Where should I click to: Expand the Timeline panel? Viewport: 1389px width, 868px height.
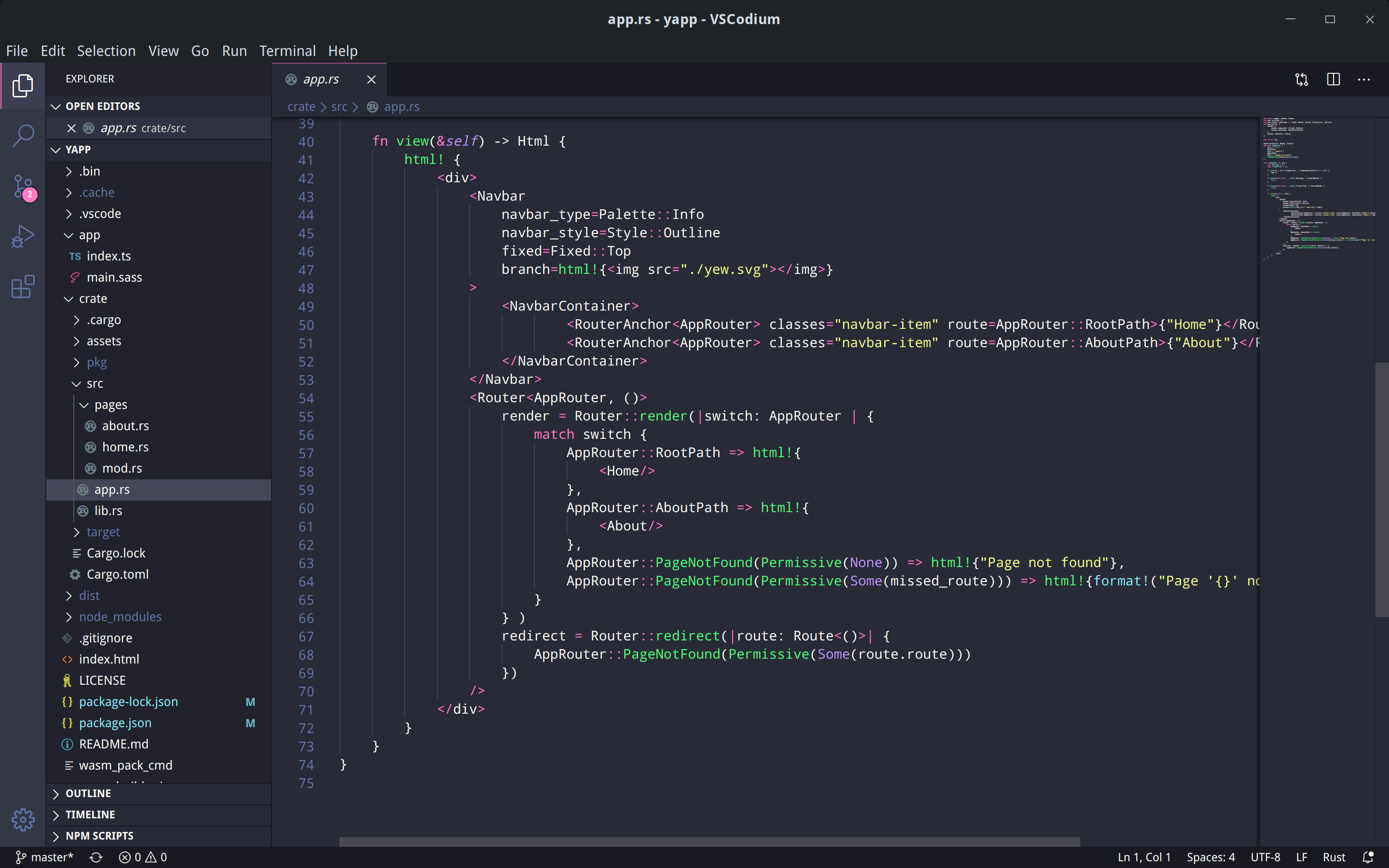pos(159,814)
